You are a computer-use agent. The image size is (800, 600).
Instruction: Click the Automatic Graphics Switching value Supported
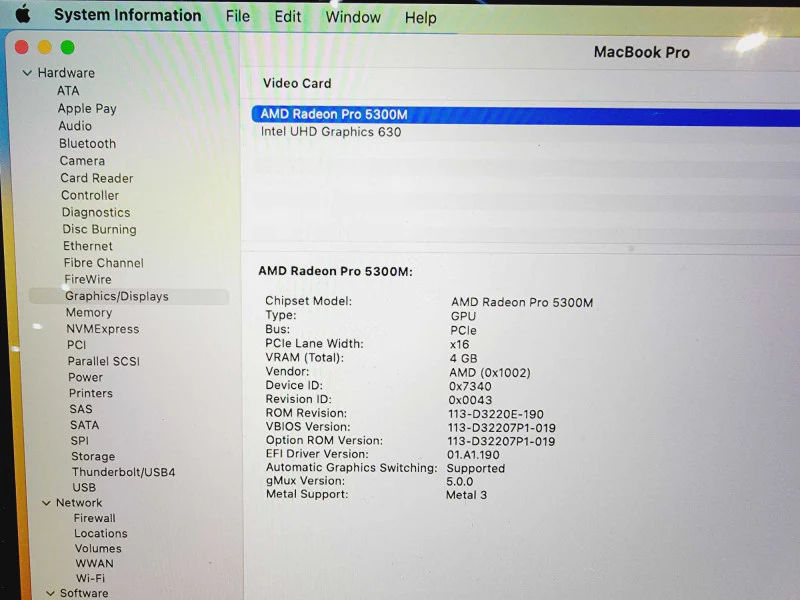point(476,469)
